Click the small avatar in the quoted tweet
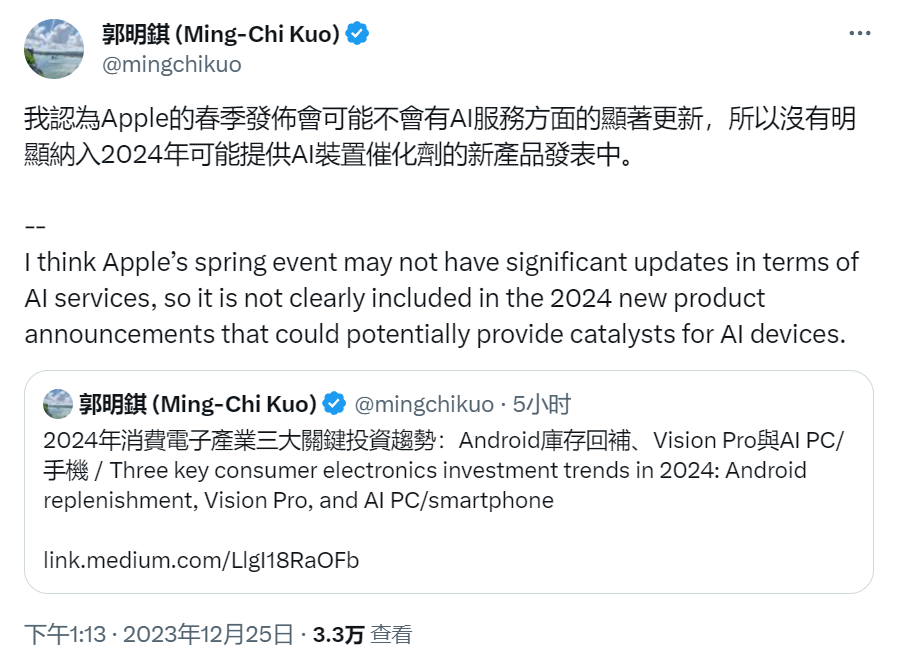898x661 pixels. [x=58, y=404]
